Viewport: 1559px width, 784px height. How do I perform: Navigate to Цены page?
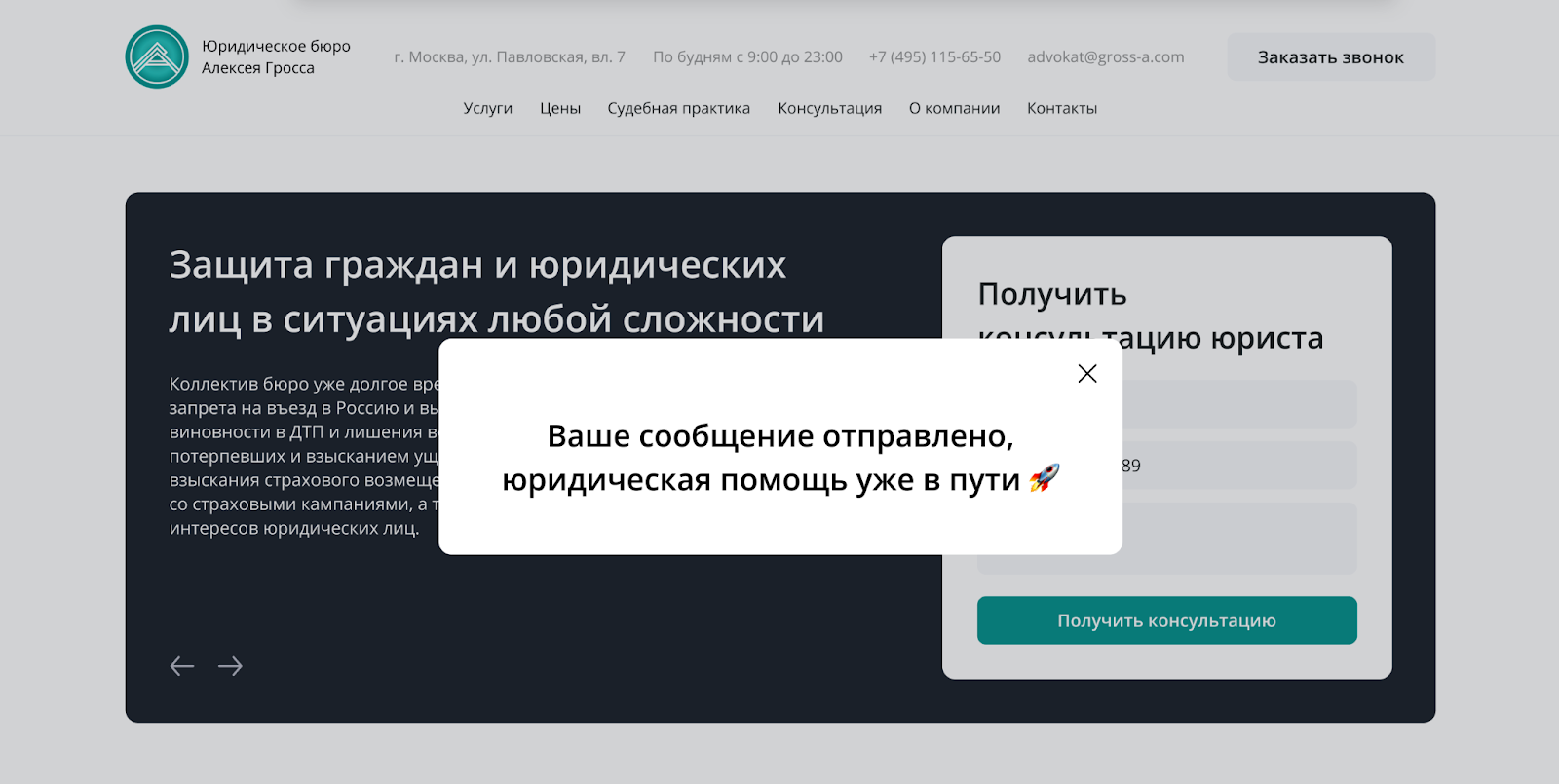560,109
